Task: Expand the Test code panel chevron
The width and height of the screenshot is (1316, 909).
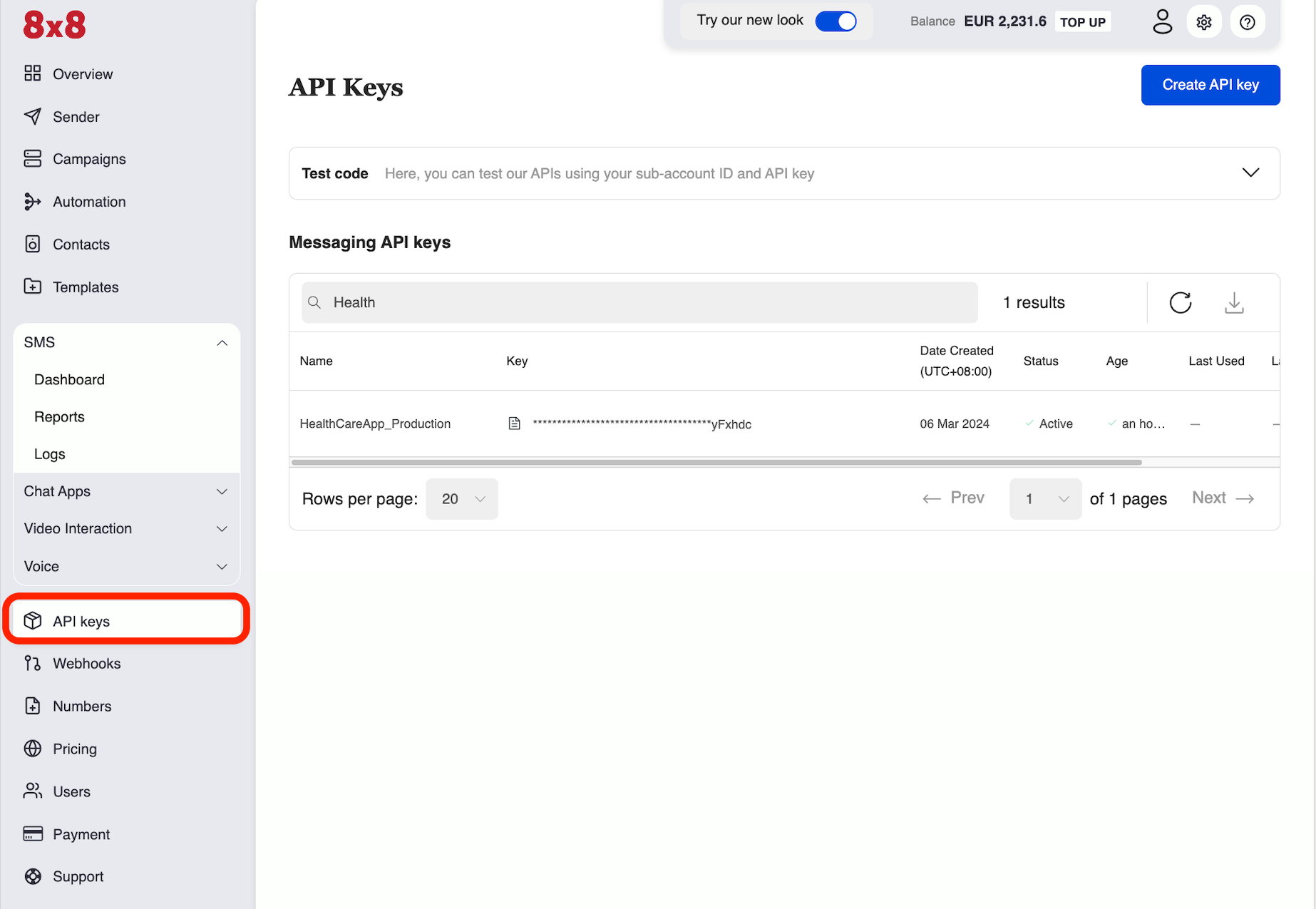Action: point(1250,173)
